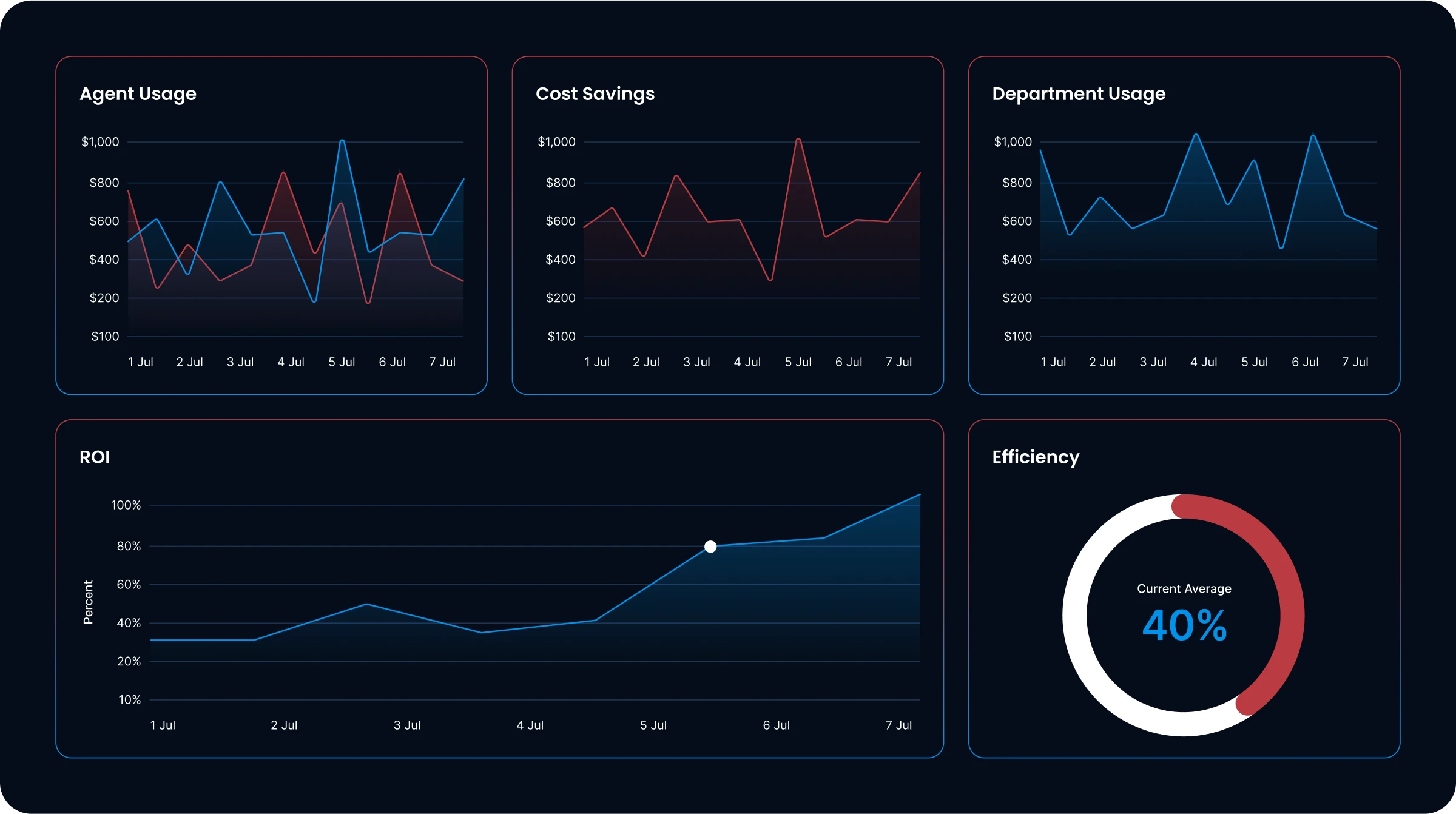Click the Agent Usage panel title

point(138,94)
